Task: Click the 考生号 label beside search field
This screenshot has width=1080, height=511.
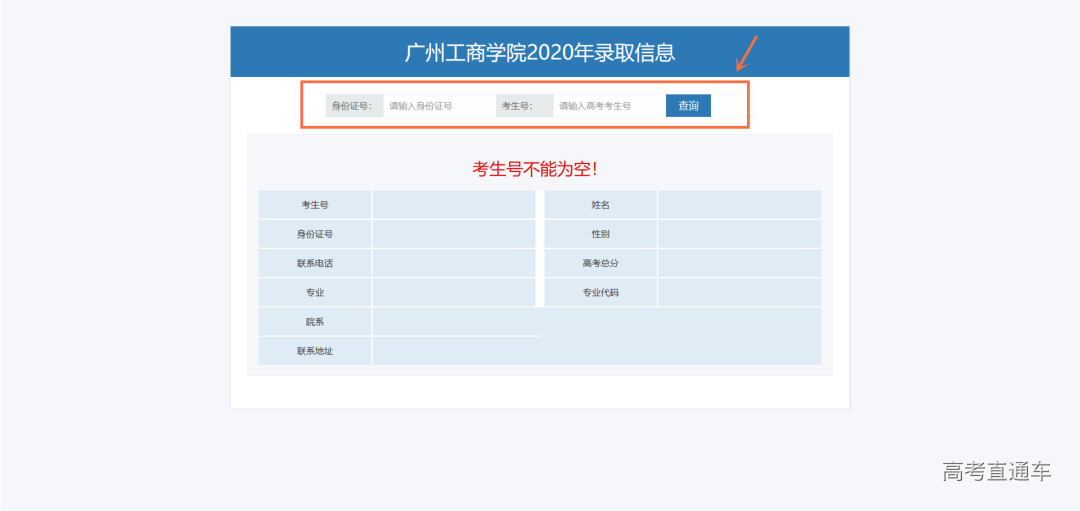Action: (524, 106)
